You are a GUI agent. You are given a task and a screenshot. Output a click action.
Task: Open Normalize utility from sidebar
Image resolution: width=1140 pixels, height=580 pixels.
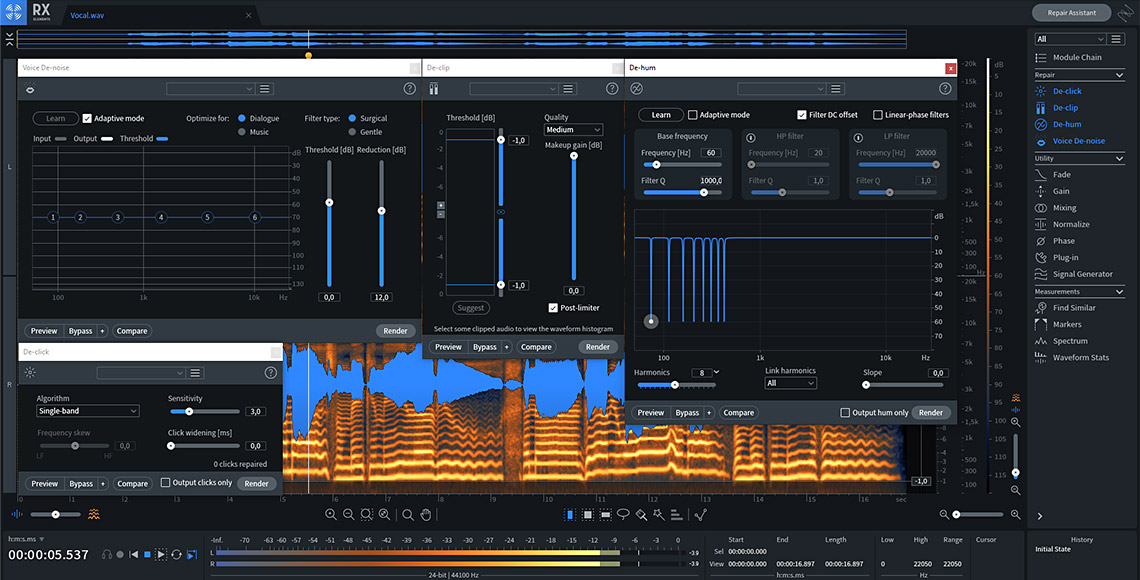[1071, 225]
